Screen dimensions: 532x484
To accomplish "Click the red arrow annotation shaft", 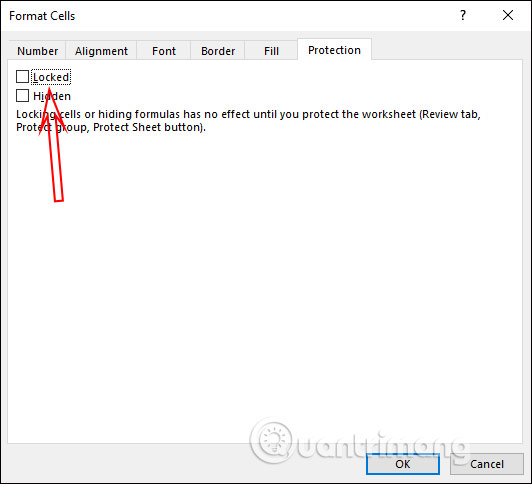I will tap(57, 159).
